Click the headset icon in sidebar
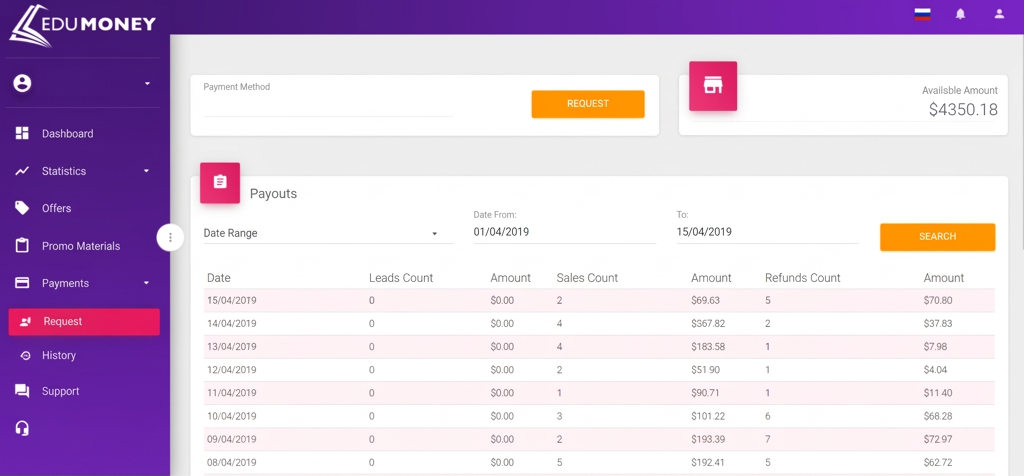Viewport: 1024px width, 476px height. 22,428
